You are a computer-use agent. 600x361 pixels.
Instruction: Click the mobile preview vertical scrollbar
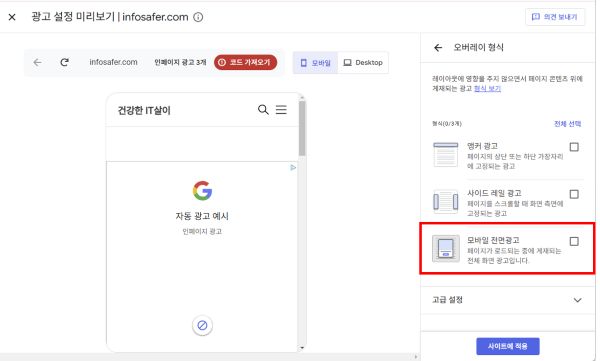pyautogui.click(x=302, y=128)
